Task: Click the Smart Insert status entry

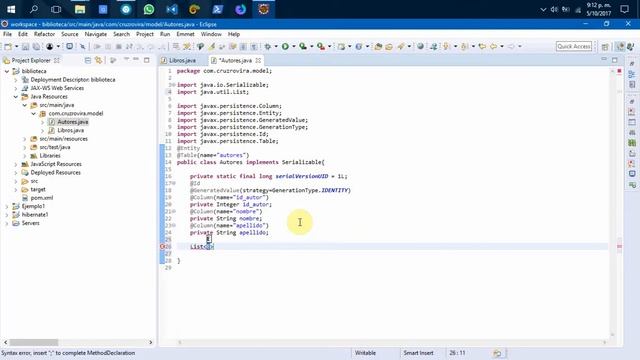Action: 418,353
